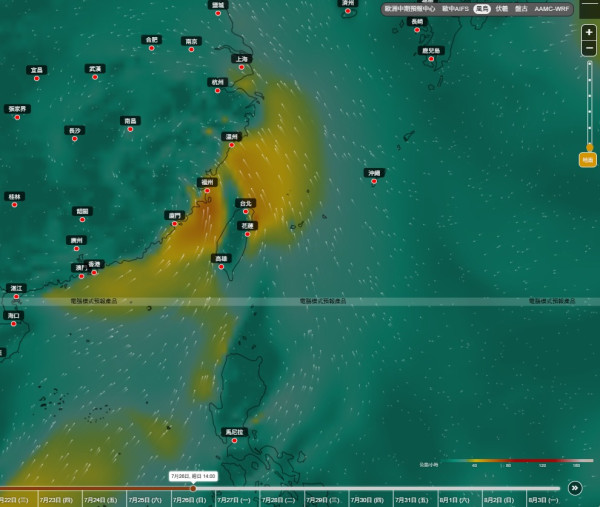
Task: Select the 伏羲 model tab
Action: (502, 9)
